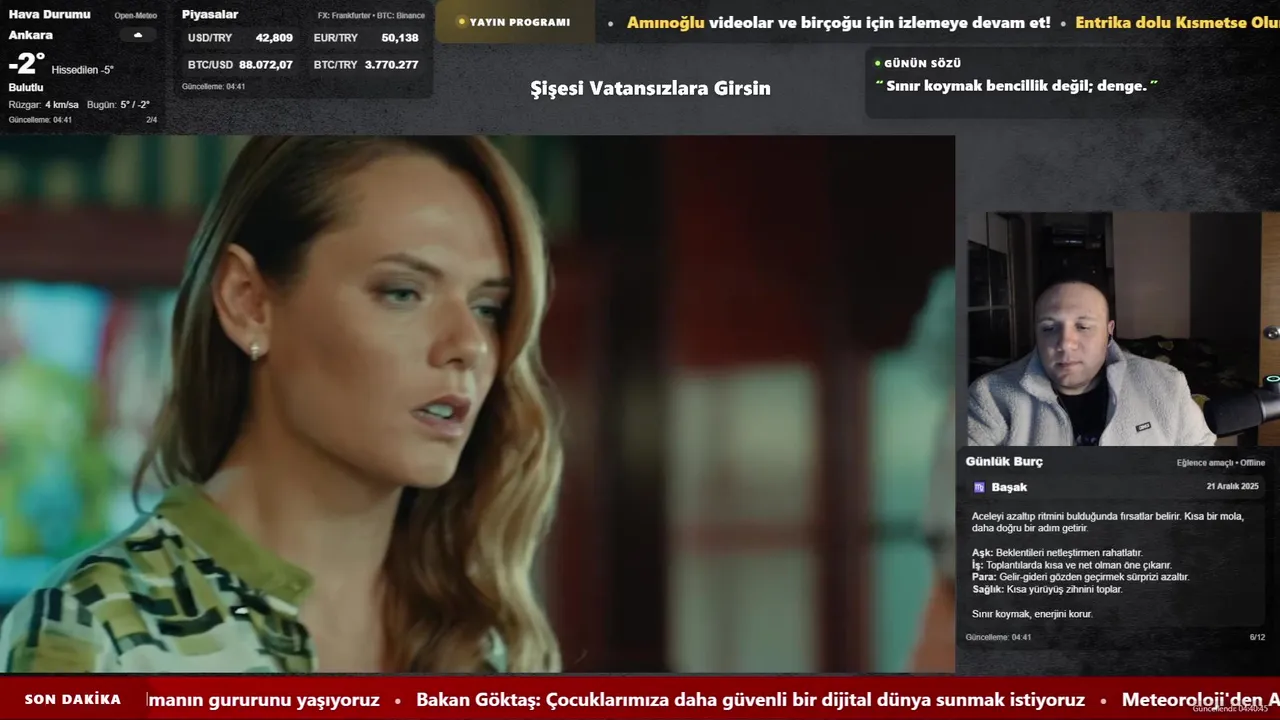
Task: Click the Piyasalar widget heading
Action: pyautogui.click(x=210, y=14)
